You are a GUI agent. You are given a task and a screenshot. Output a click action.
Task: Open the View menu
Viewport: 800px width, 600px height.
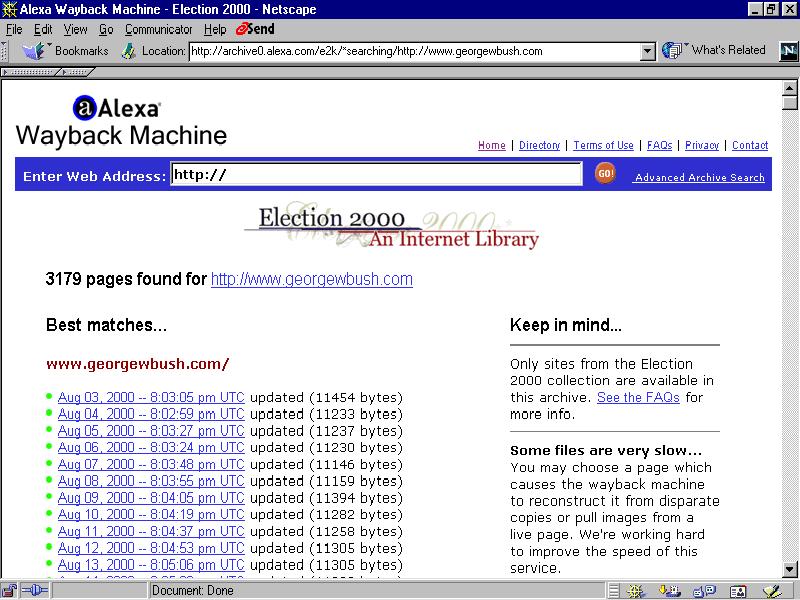(x=76, y=30)
